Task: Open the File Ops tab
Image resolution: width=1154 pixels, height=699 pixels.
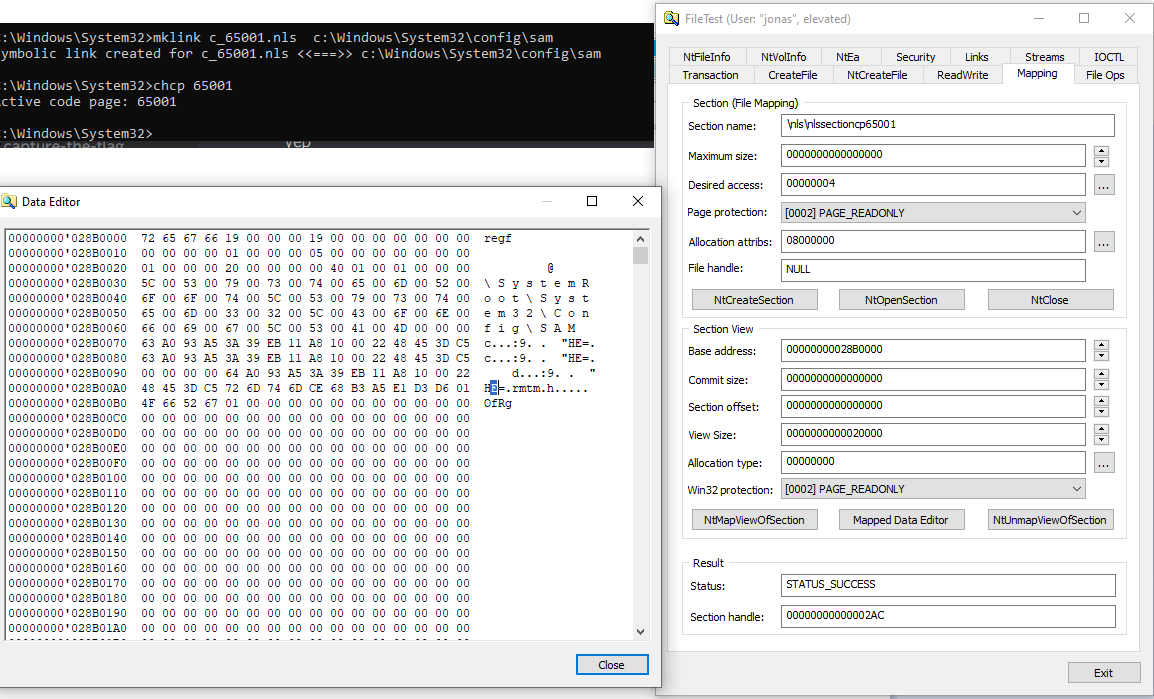Action: tap(1105, 75)
